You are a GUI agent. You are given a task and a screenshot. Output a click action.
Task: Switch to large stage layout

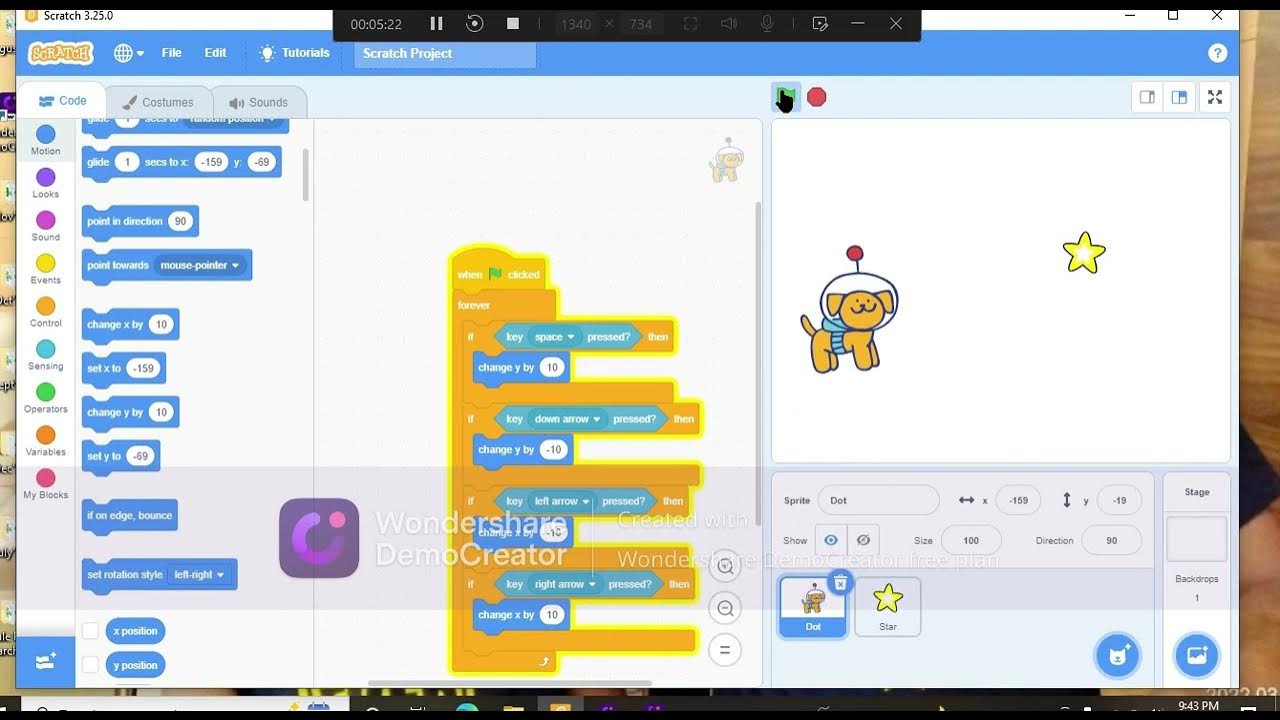pos(1179,97)
